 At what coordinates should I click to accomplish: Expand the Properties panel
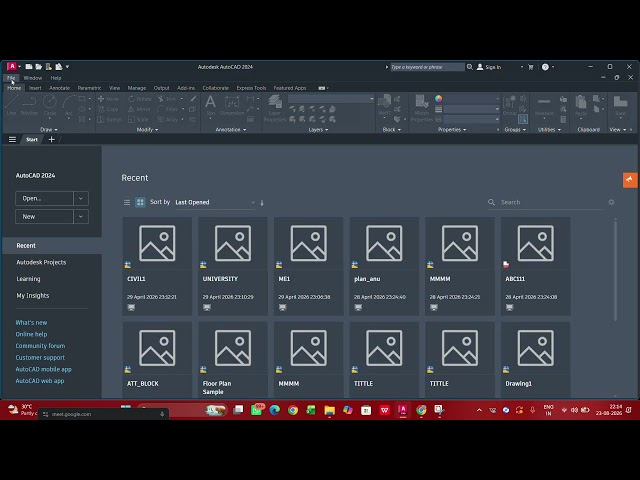[x=452, y=129]
